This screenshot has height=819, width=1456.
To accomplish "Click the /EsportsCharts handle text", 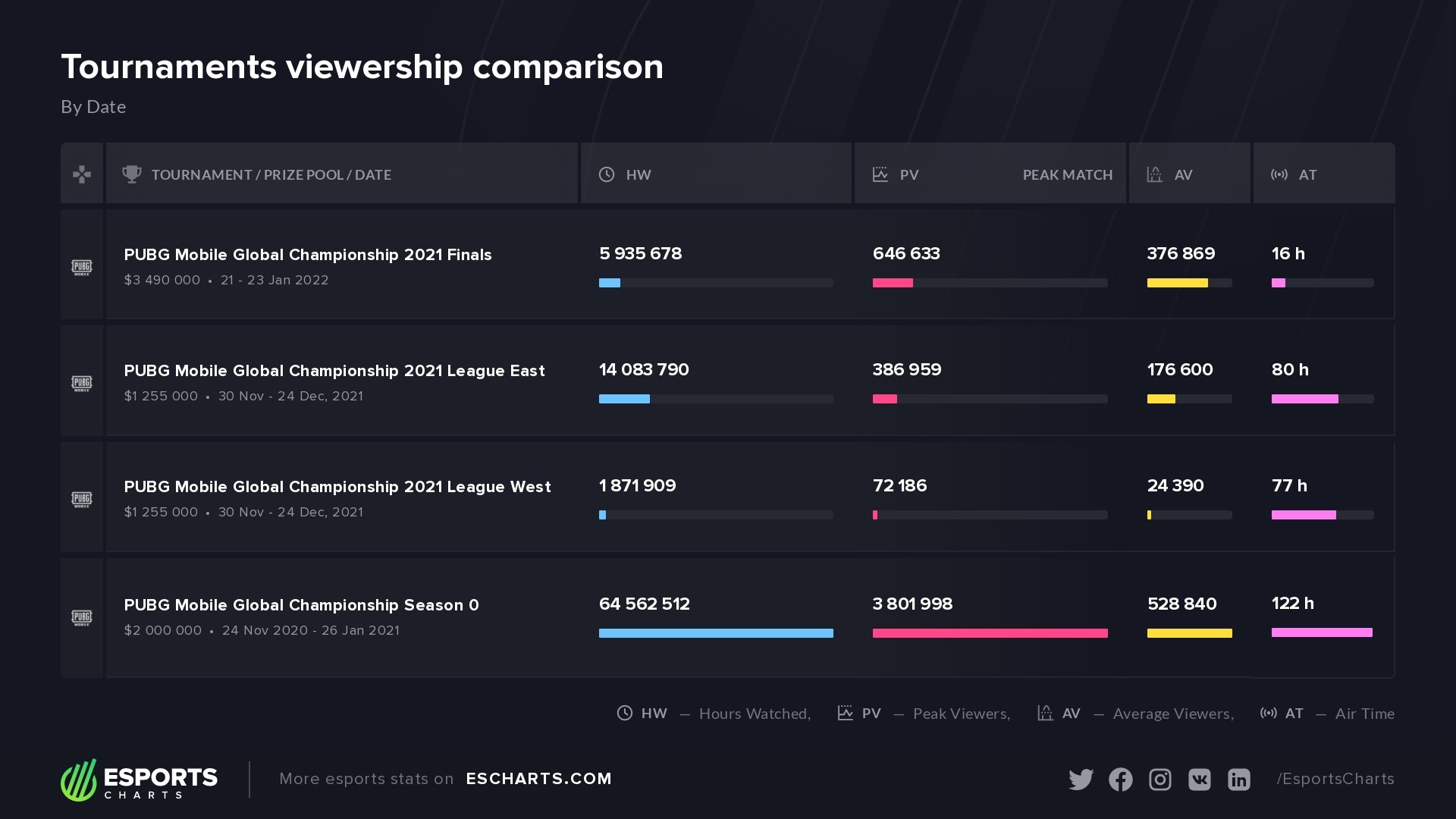I will (1335, 779).
